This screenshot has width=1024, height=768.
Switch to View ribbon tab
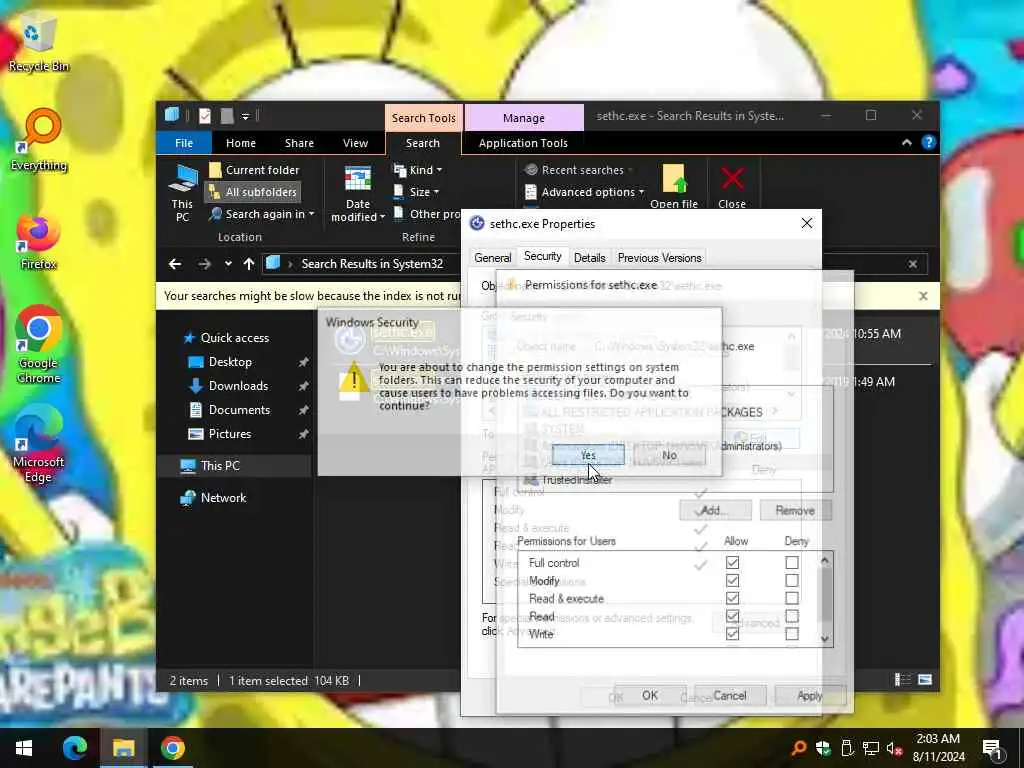(355, 143)
